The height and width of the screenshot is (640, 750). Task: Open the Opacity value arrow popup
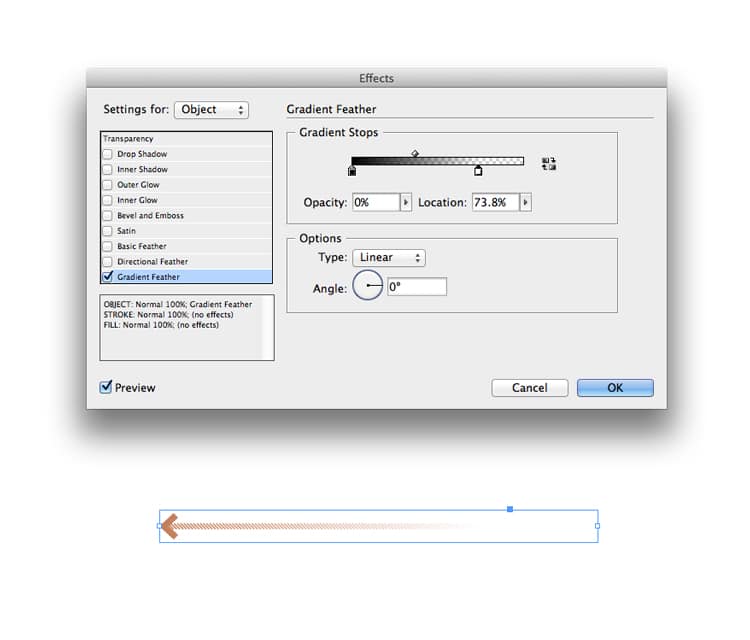(x=406, y=202)
